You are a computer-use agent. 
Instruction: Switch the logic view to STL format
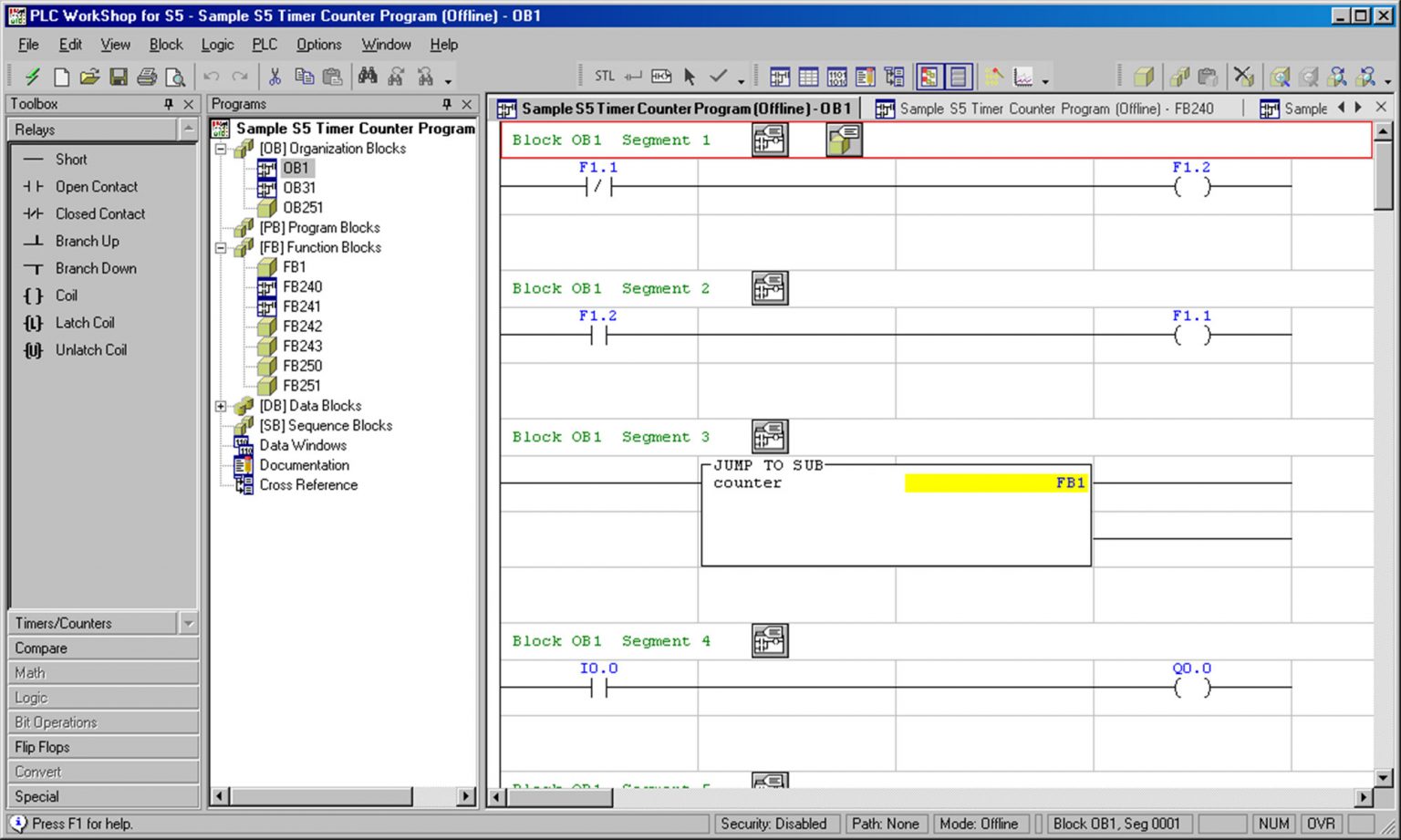[605, 76]
